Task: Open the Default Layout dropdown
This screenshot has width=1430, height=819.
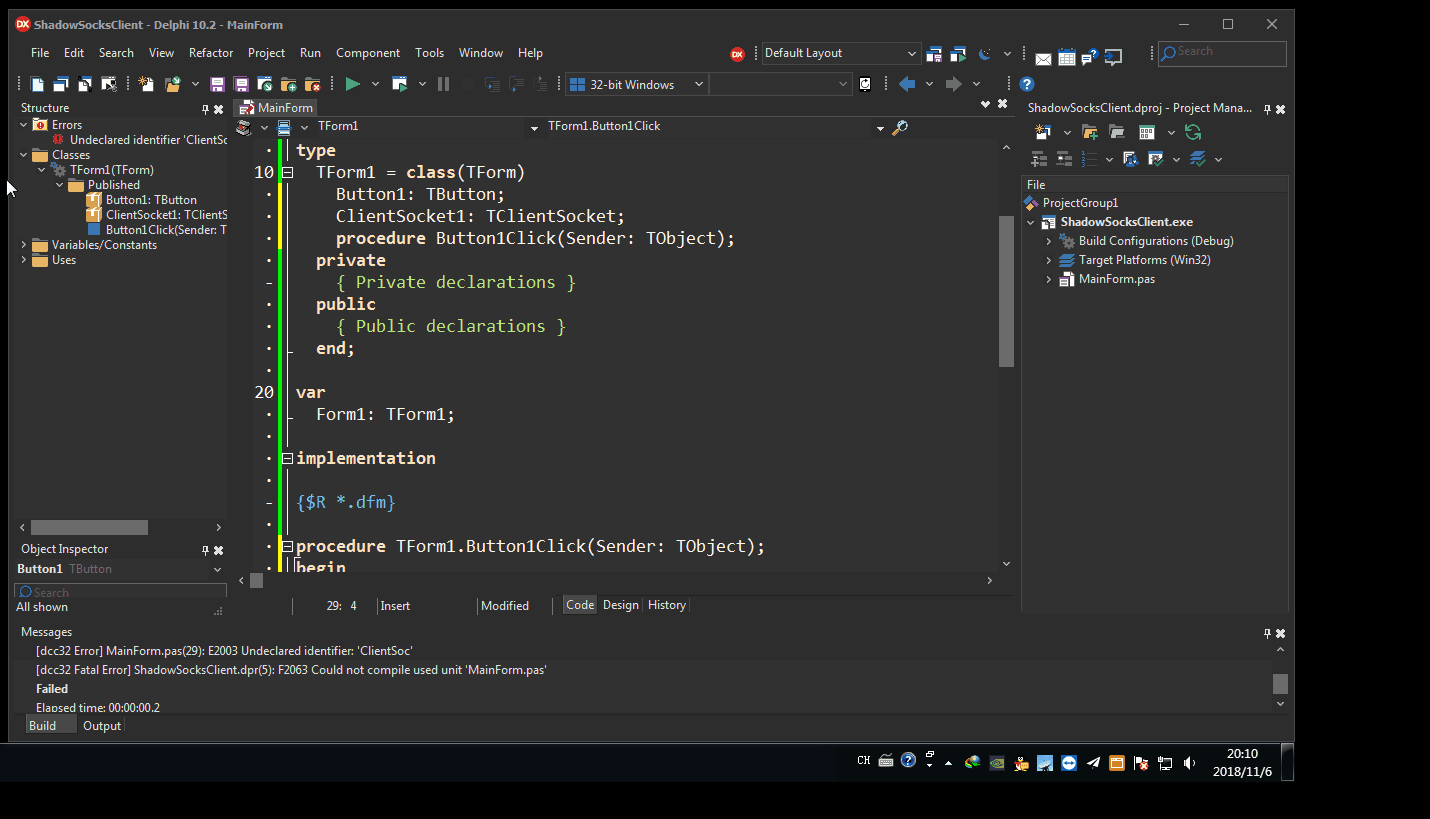Action: [x=909, y=53]
